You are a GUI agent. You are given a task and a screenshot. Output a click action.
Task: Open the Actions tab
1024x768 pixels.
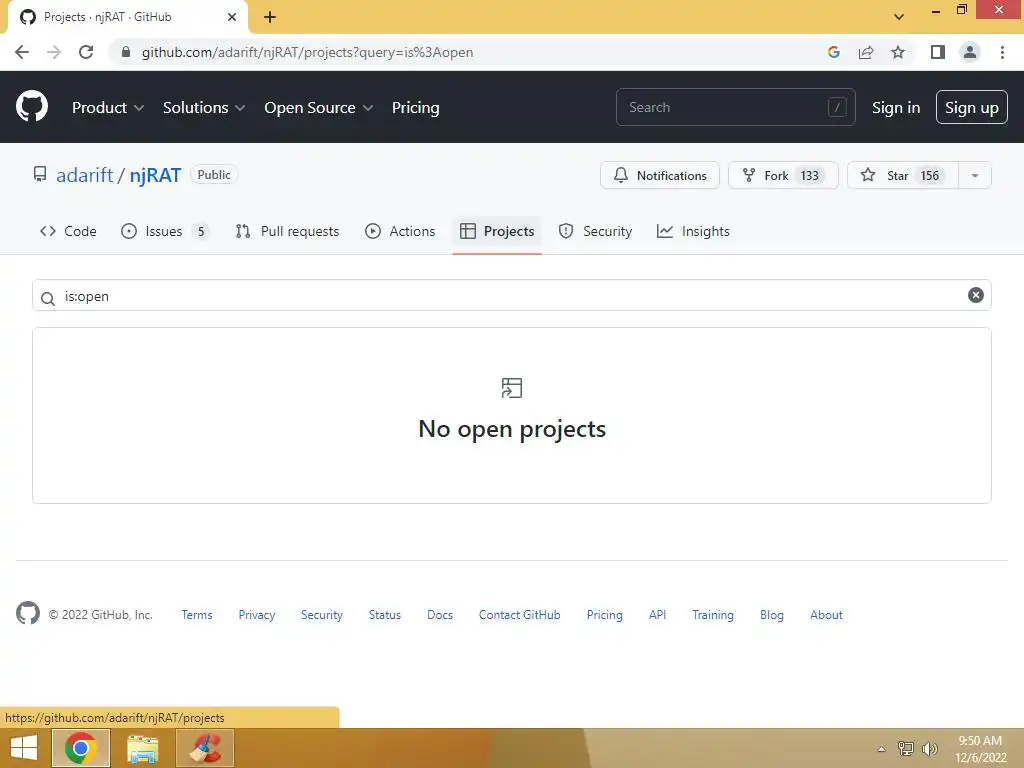tap(400, 231)
